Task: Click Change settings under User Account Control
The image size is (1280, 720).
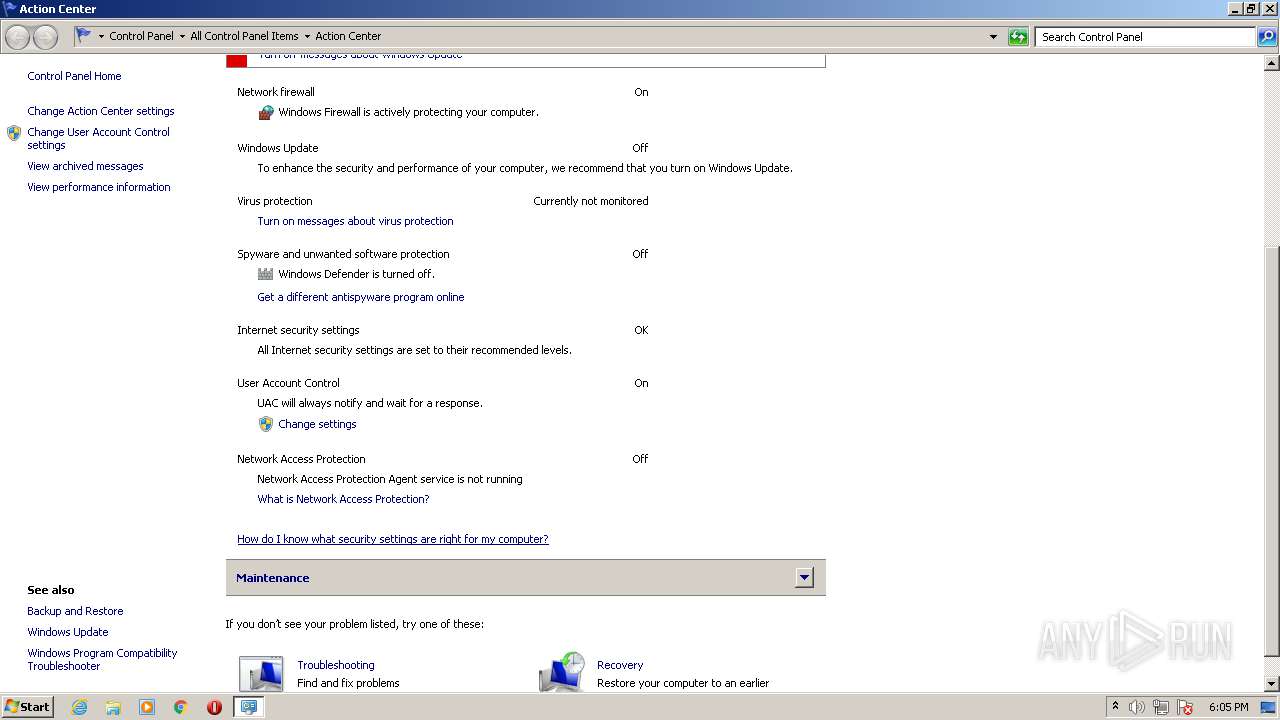Action: coord(317,424)
